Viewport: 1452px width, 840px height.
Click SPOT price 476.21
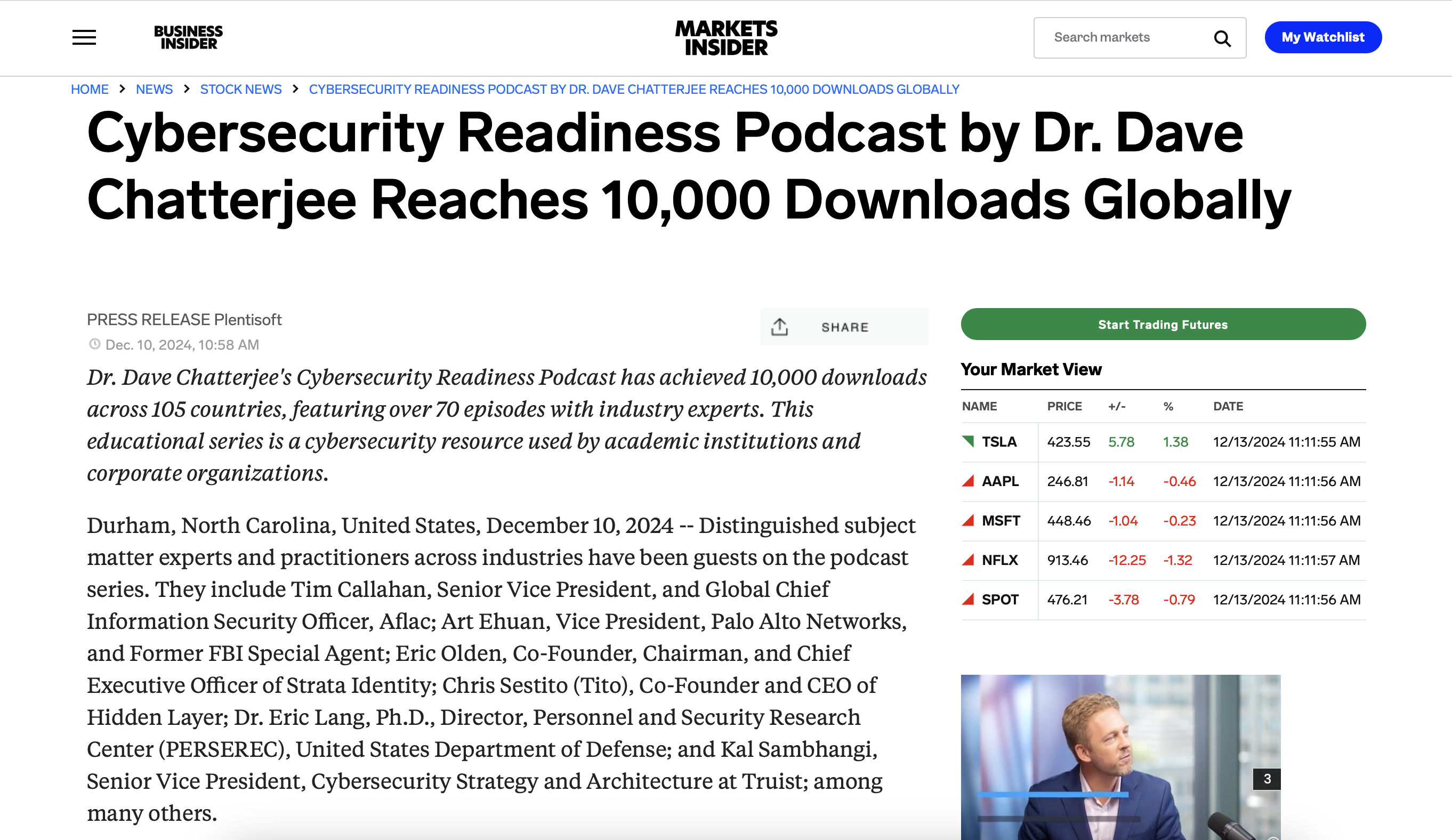point(1067,600)
